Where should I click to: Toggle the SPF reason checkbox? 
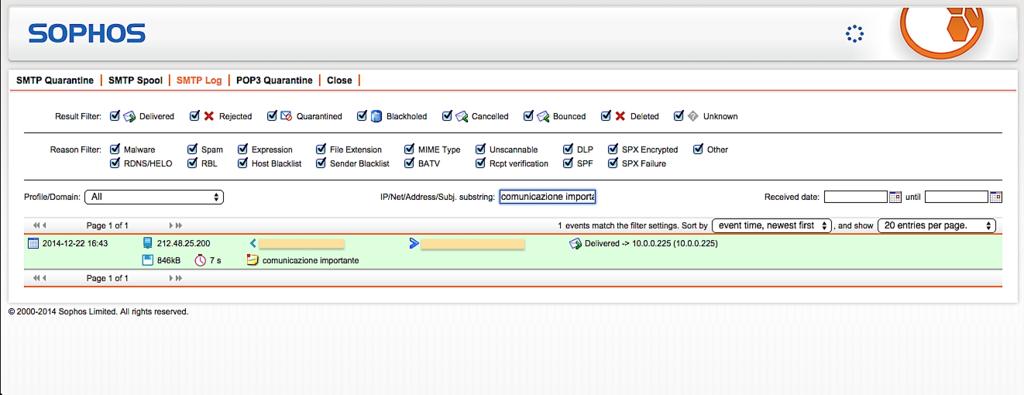[x=568, y=163]
